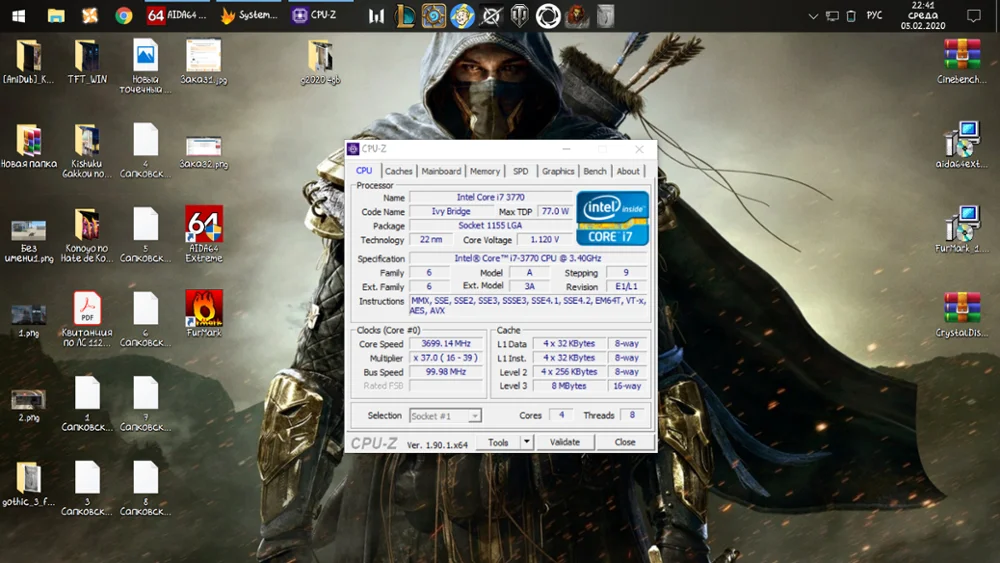
Task: Click Google Chrome in the taskbar
Action: (124, 15)
